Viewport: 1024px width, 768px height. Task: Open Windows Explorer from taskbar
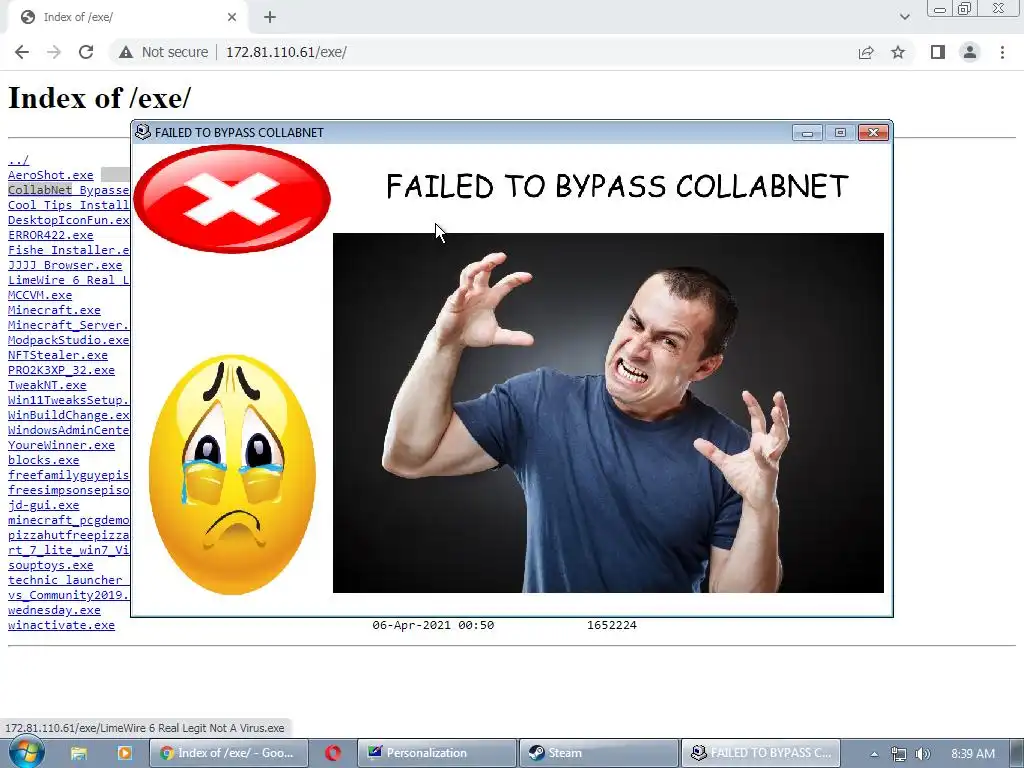point(79,753)
